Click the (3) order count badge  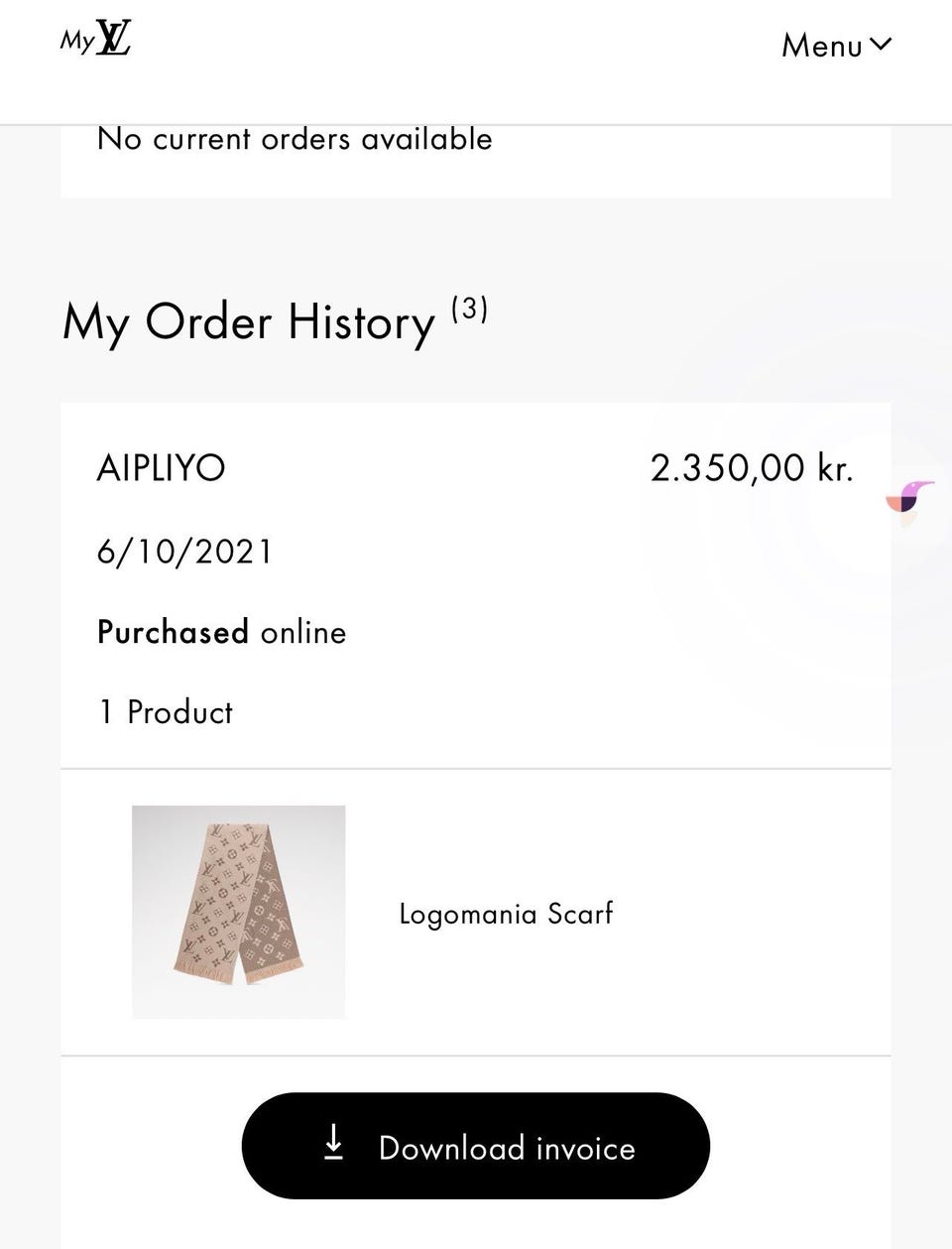pyautogui.click(x=469, y=309)
